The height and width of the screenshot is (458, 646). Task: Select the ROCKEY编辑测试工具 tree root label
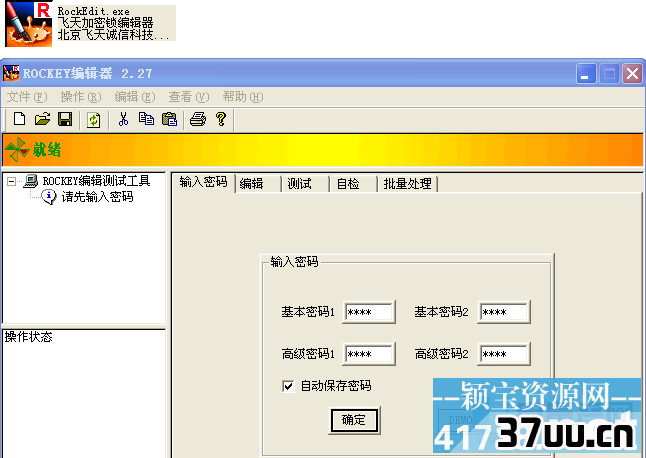tap(96, 181)
